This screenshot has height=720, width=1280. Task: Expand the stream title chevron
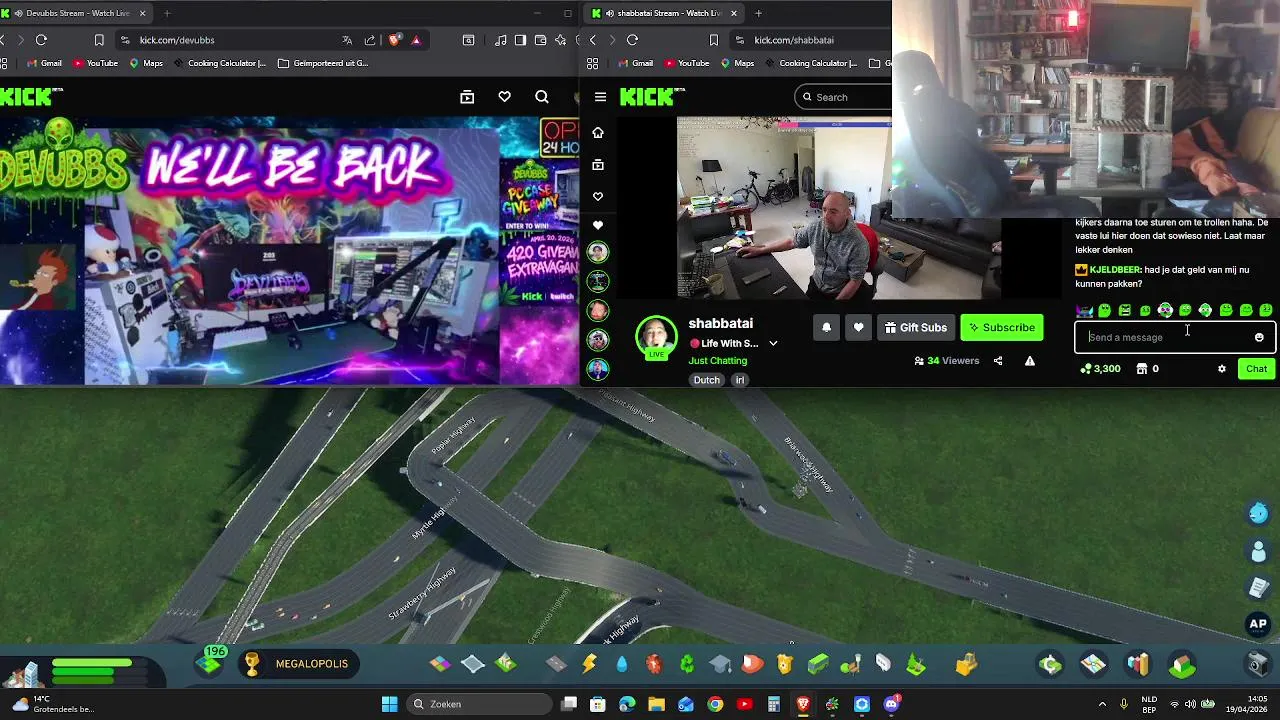click(773, 343)
